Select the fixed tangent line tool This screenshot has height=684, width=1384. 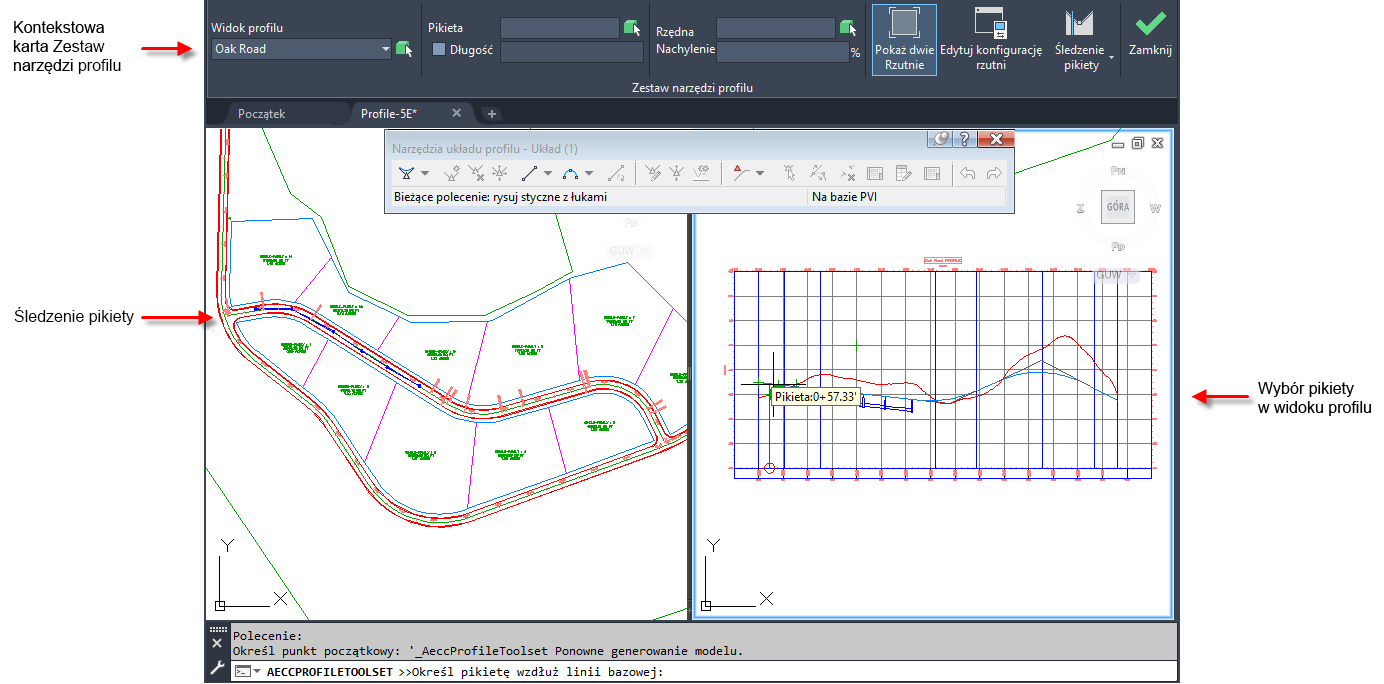click(530, 173)
